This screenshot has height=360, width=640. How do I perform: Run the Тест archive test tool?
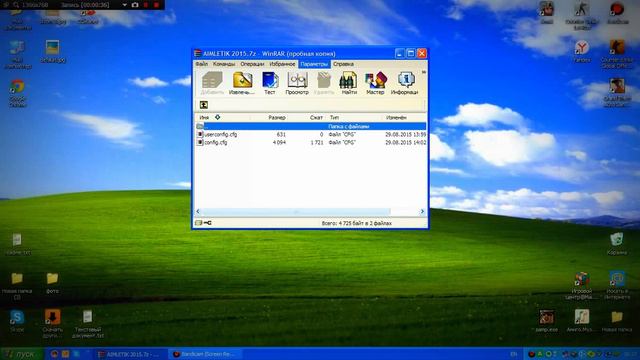270,83
